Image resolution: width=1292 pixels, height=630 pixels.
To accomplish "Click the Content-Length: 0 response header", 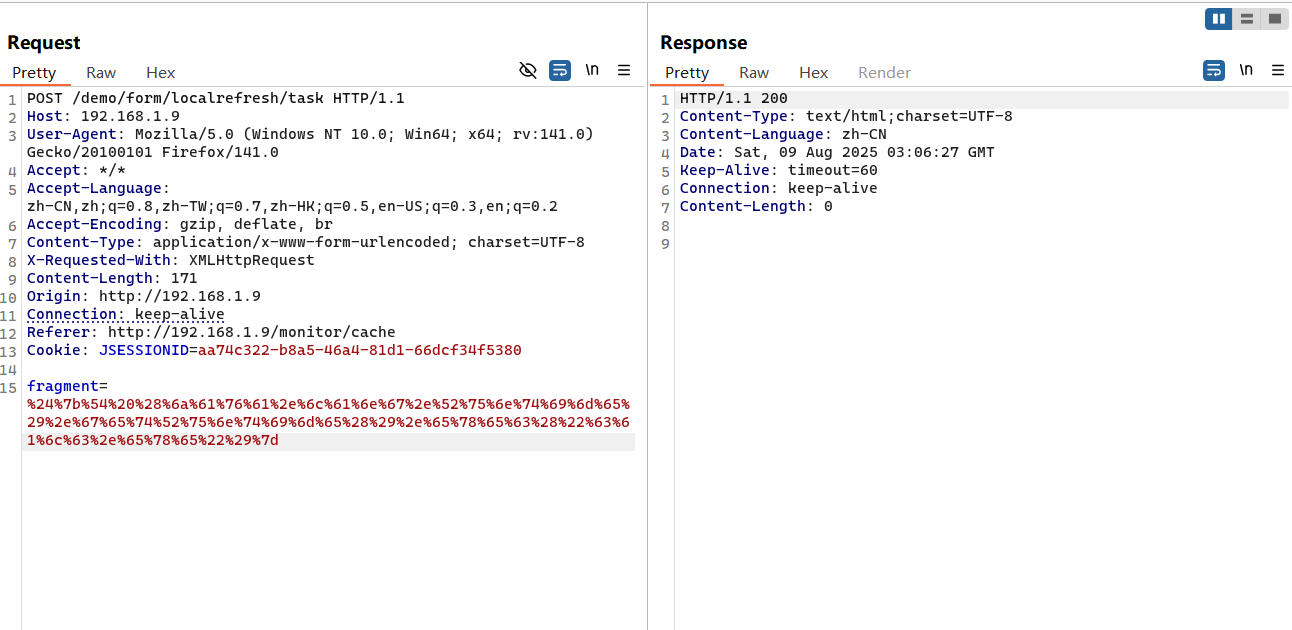I will pyautogui.click(x=756, y=206).
